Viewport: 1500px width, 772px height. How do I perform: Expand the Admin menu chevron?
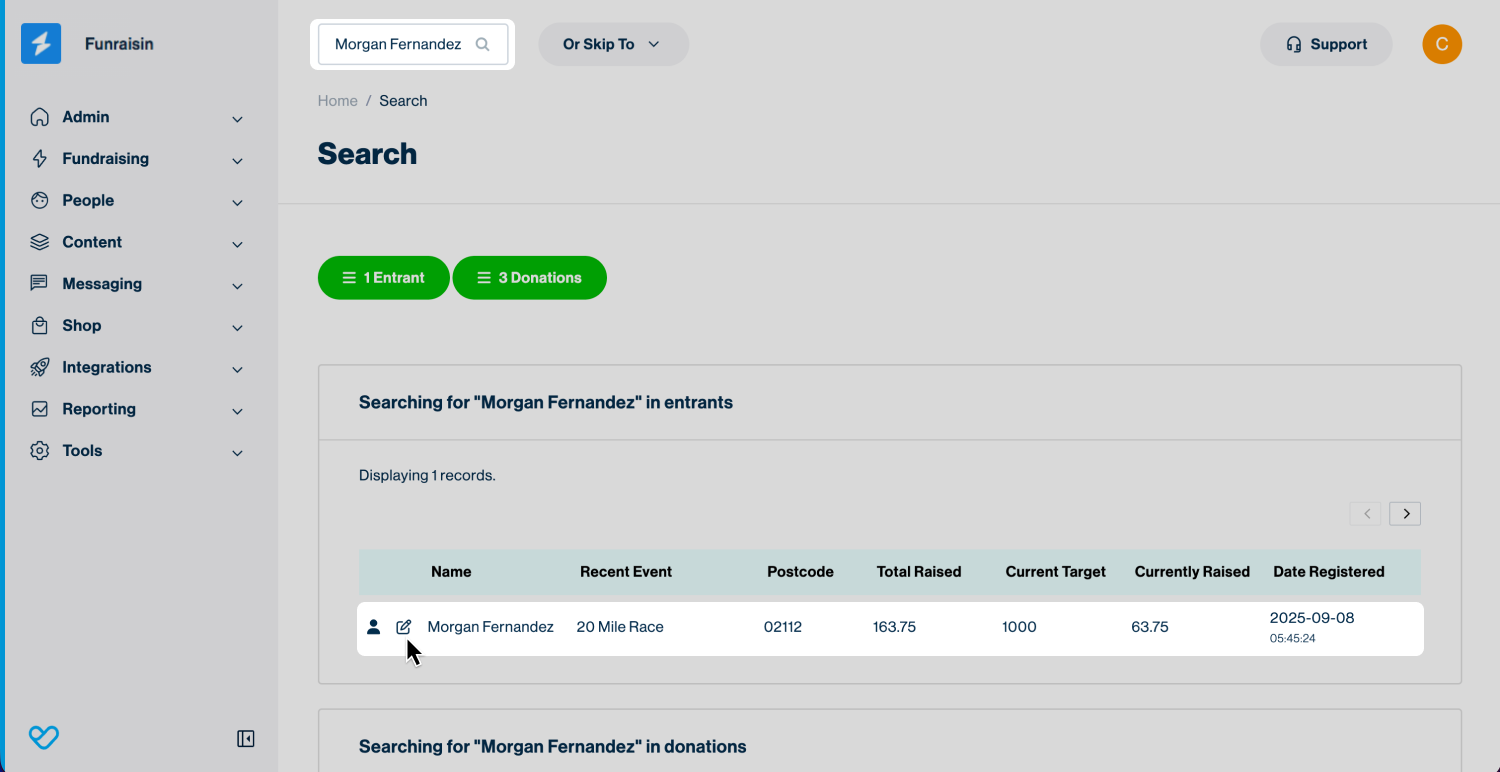pyautogui.click(x=237, y=119)
